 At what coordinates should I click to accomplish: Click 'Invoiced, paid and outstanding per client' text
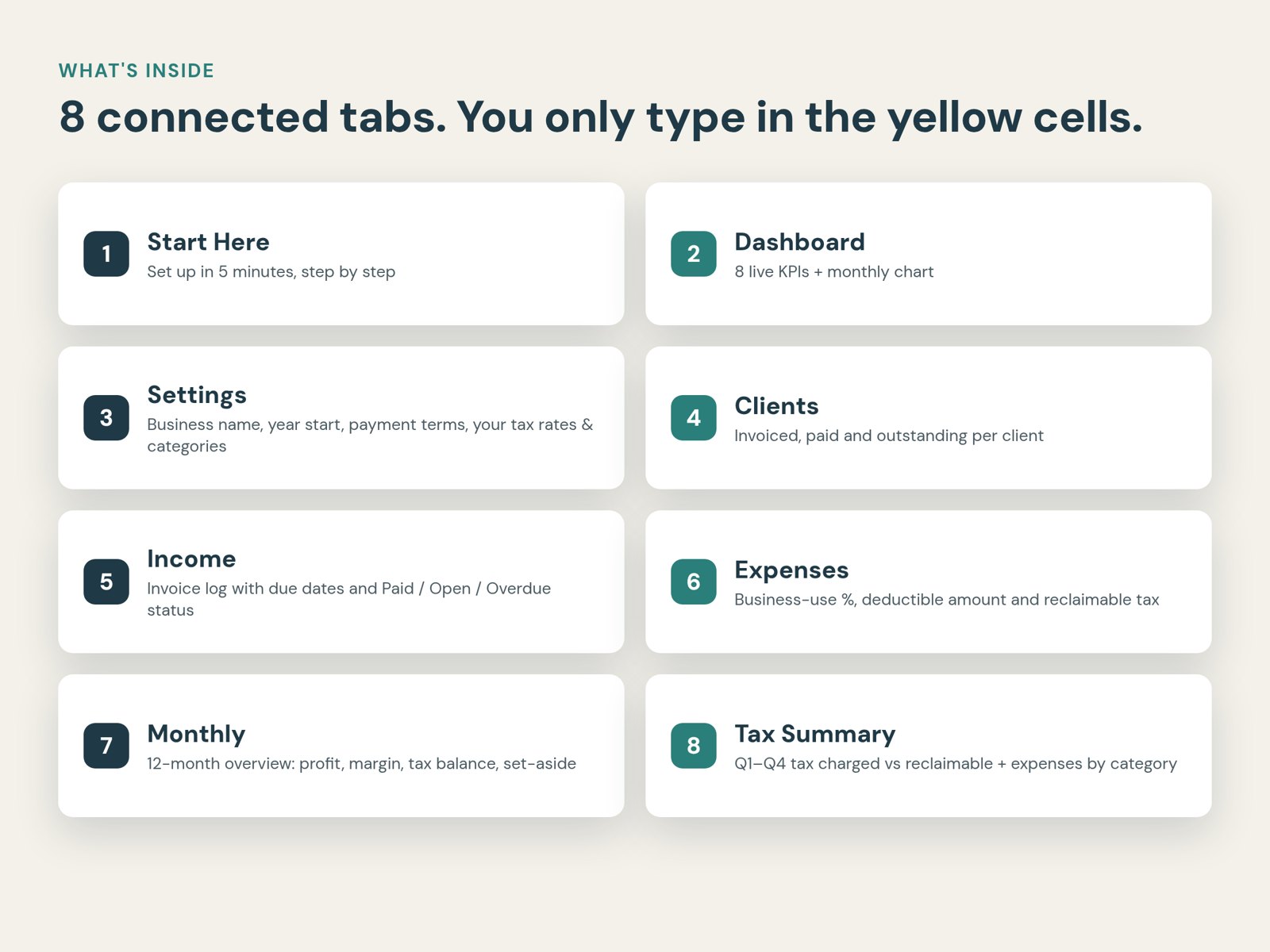pyautogui.click(x=888, y=436)
